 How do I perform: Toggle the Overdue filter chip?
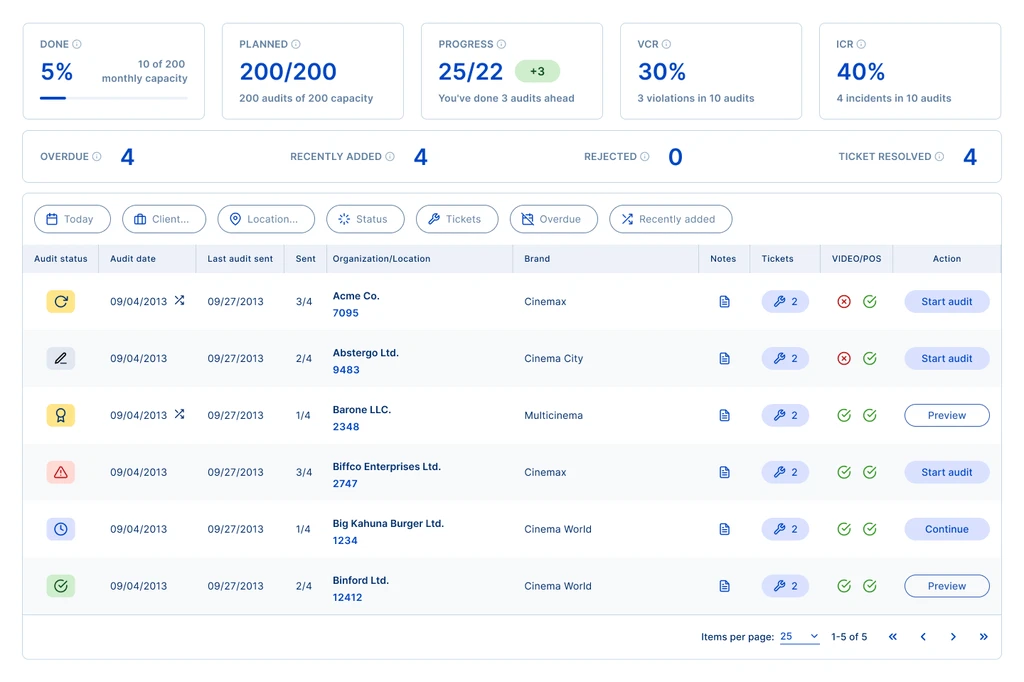pos(554,219)
